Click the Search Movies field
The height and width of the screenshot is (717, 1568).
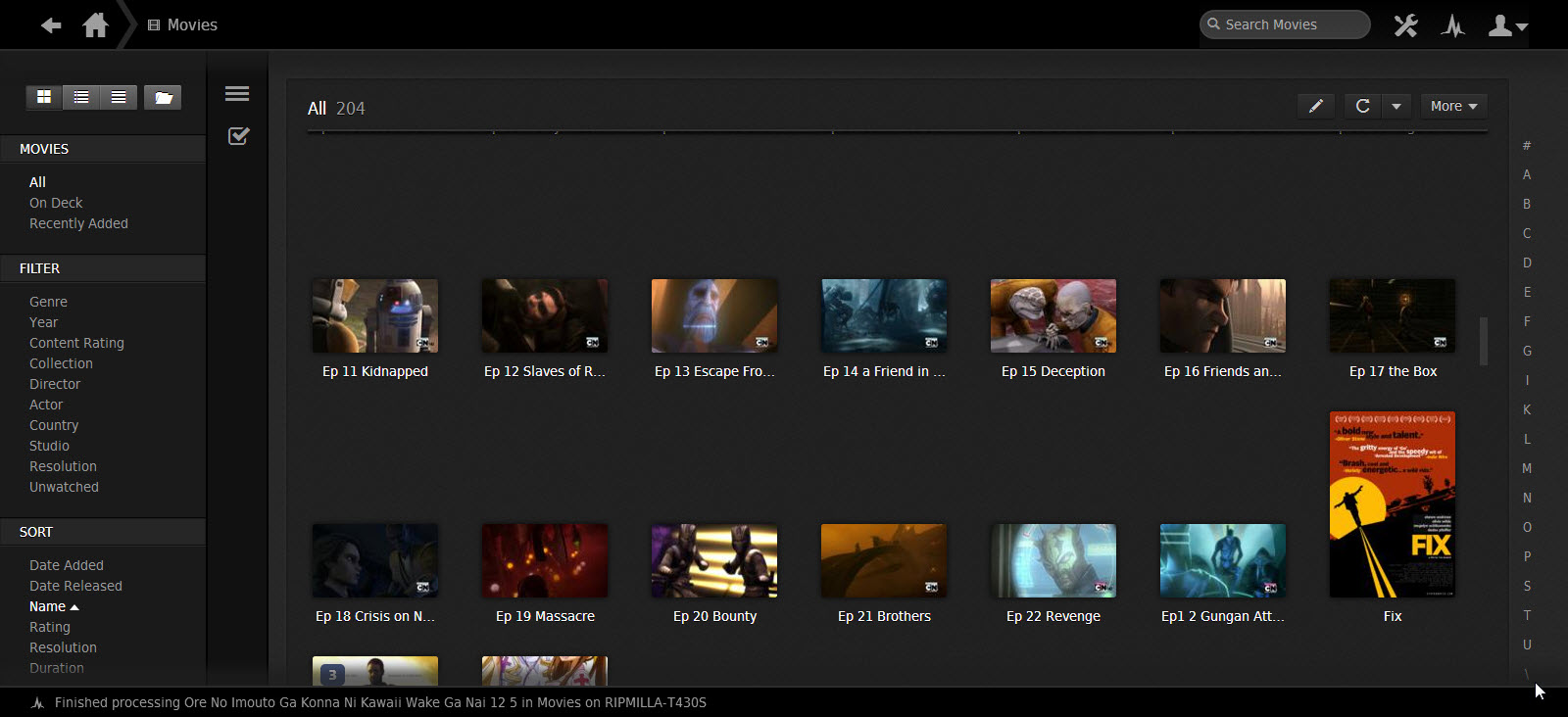point(1285,24)
